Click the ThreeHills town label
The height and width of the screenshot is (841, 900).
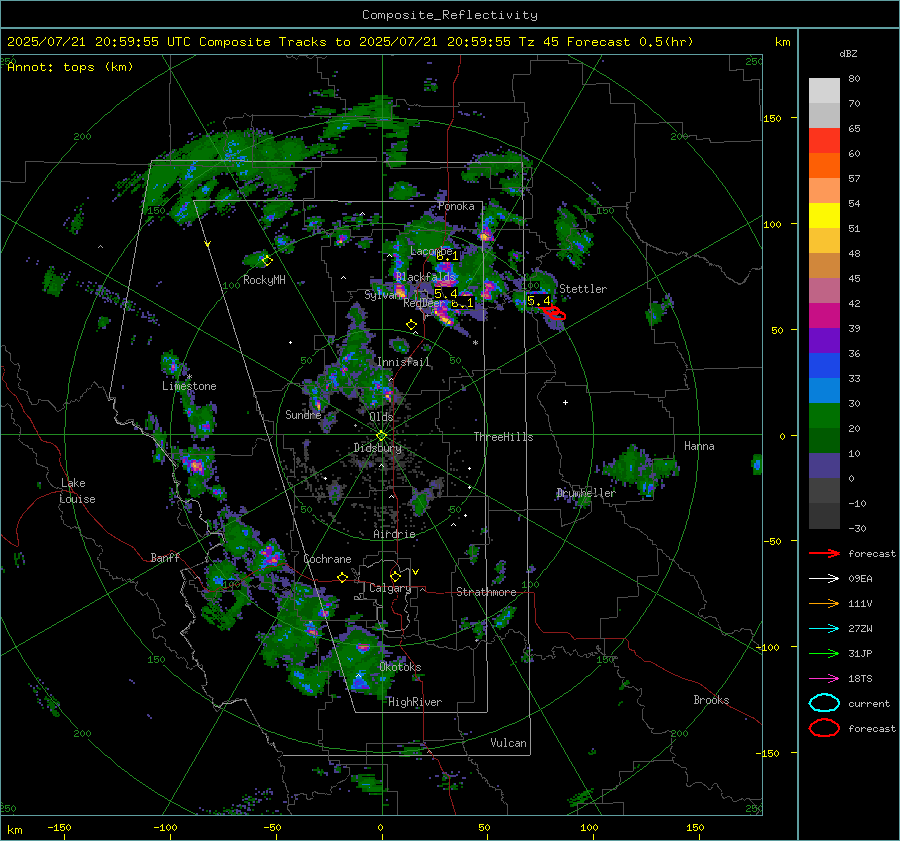tap(503, 437)
